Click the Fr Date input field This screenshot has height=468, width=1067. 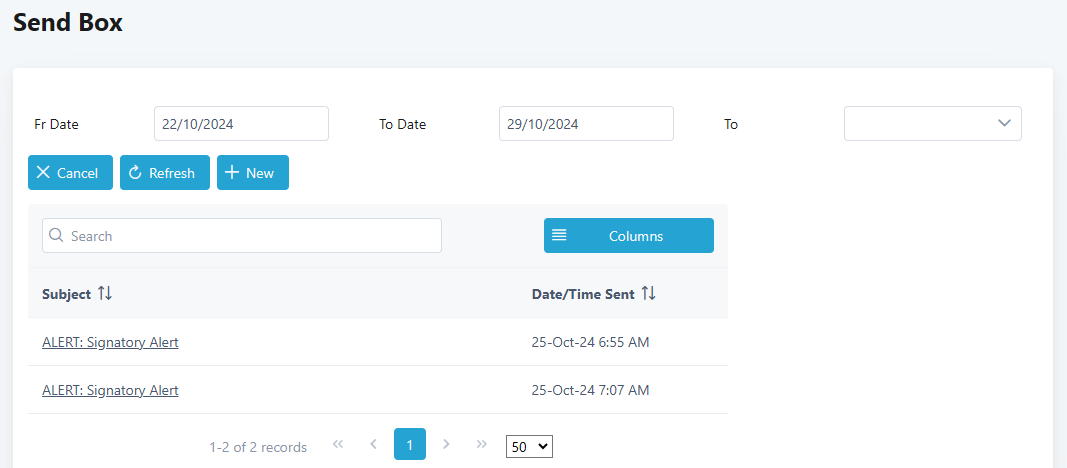[241, 124]
